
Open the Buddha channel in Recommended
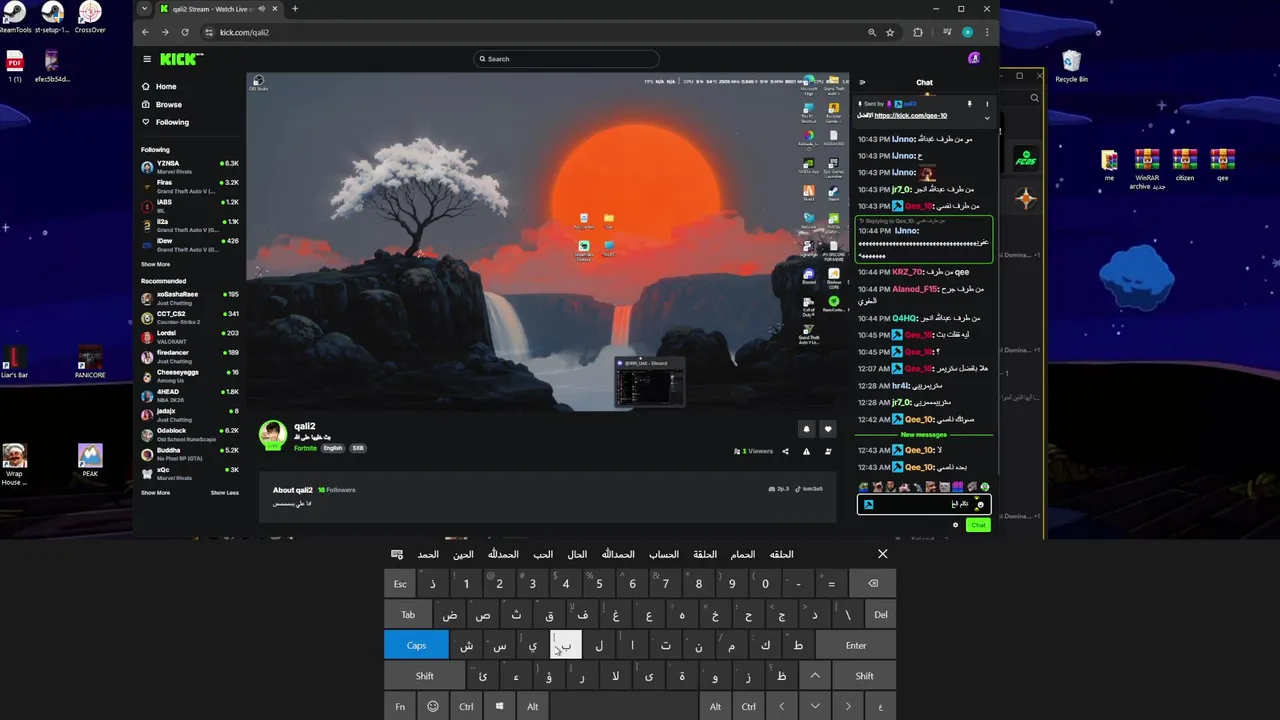[x=190, y=453]
